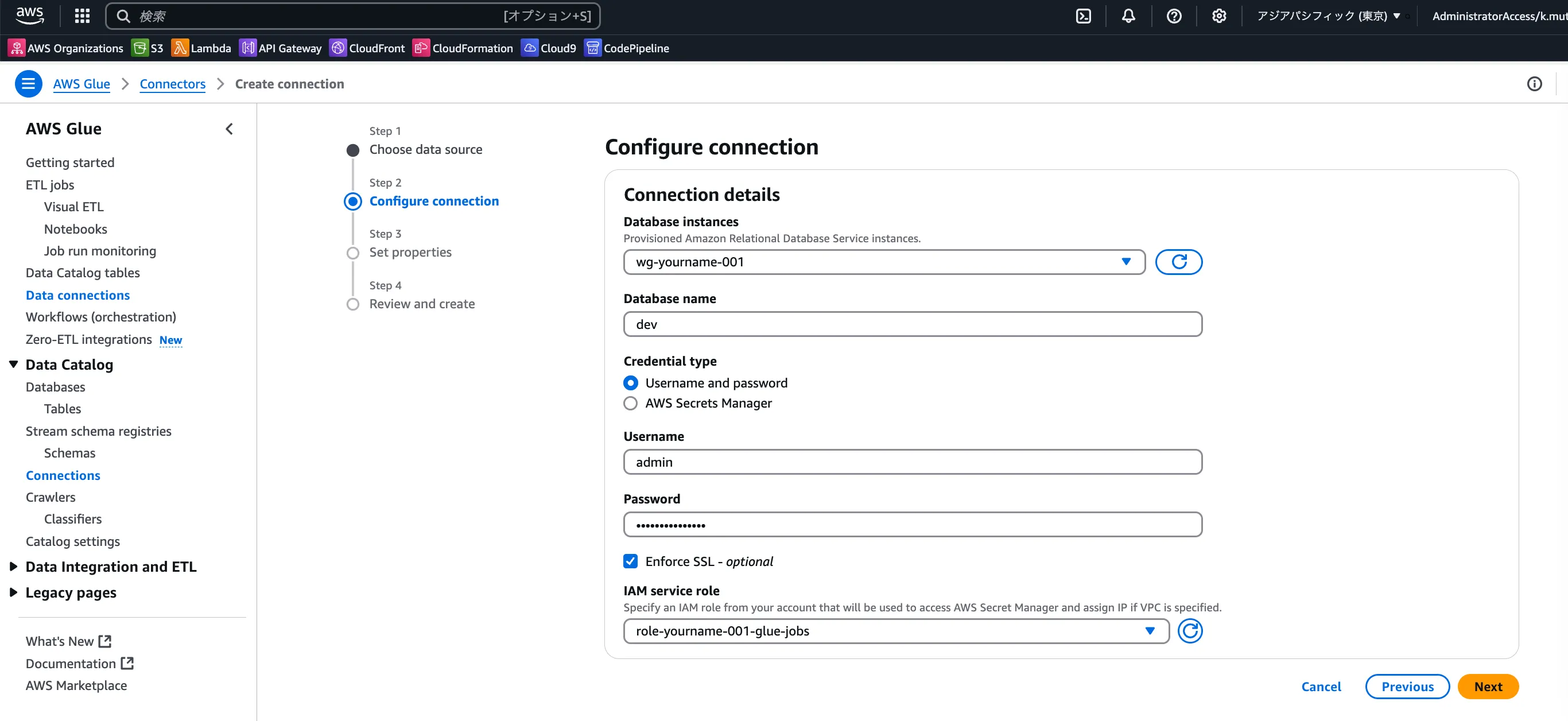
Task: Open the Database instances dropdown
Action: click(884, 262)
